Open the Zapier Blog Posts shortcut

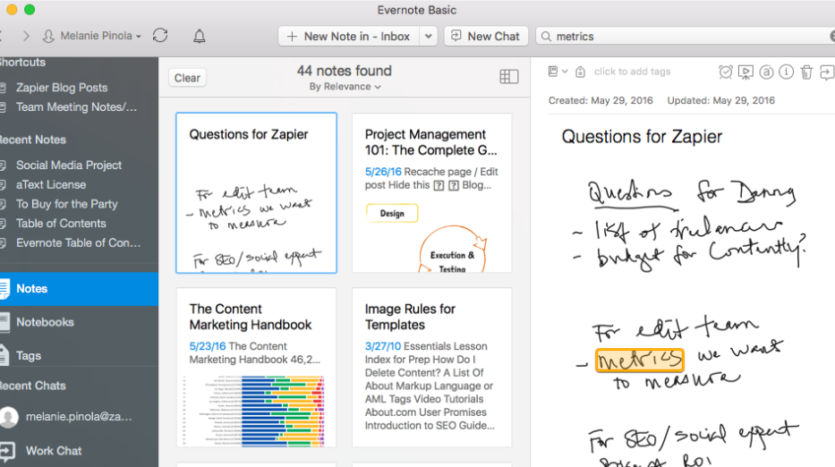(62, 87)
